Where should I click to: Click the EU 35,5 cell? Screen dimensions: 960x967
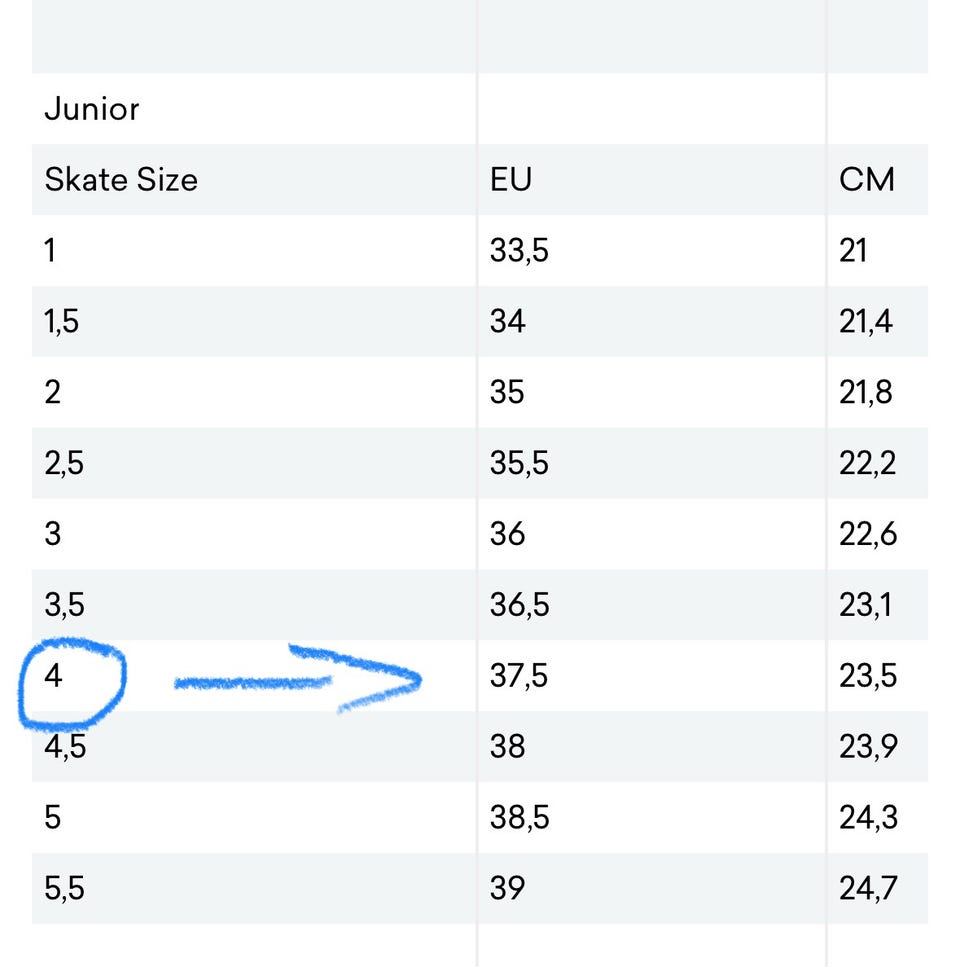(519, 464)
